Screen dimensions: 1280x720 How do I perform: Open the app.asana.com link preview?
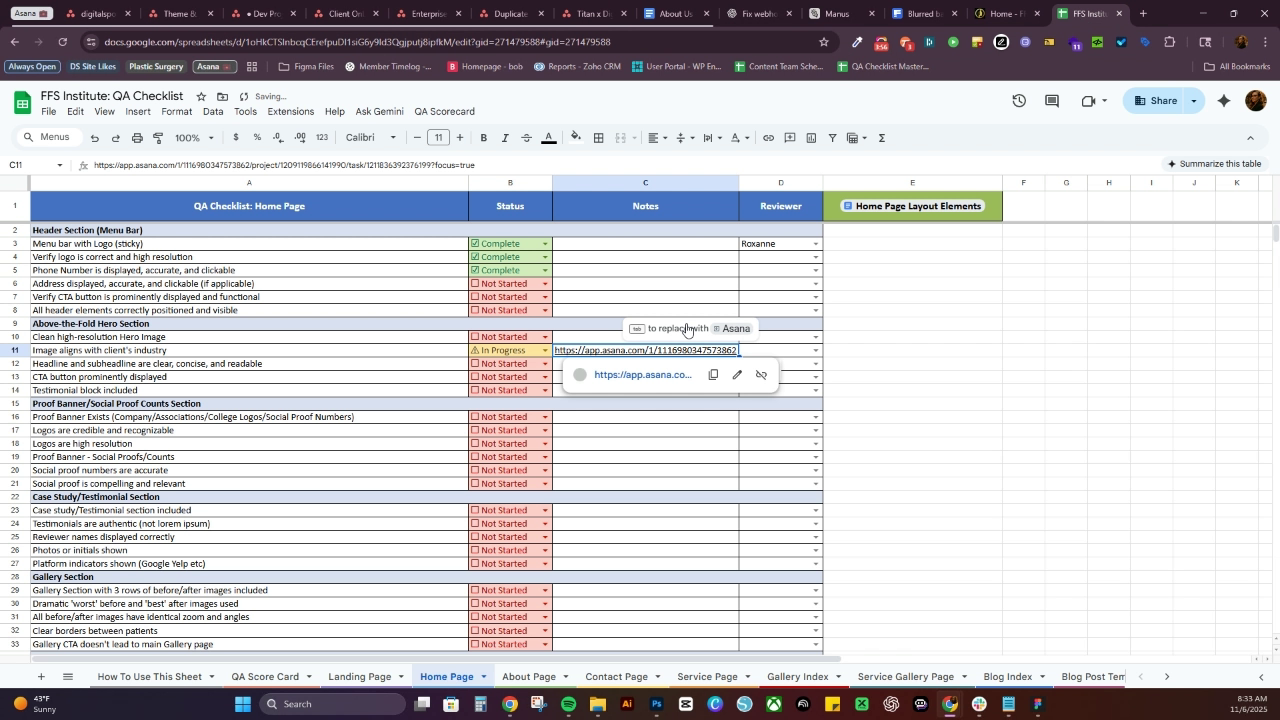643,375
